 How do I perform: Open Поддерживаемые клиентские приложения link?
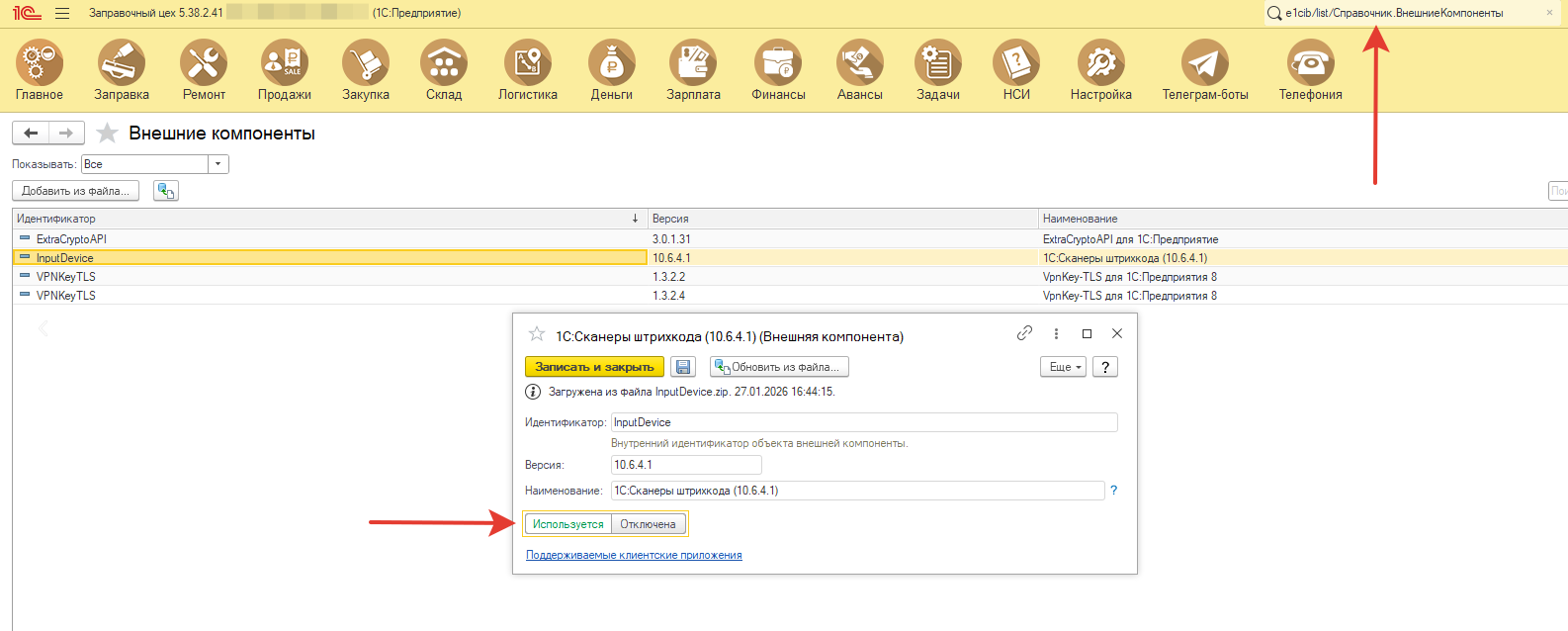[x=634, y=555]
